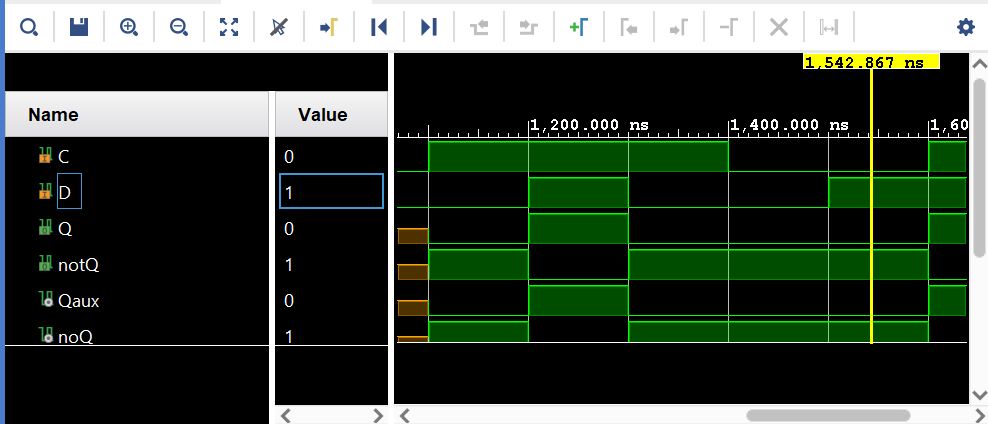This screenshot has width=988, height=424.
Task: Click Toggle Measurement Display icon
Action: click(829, 27)
